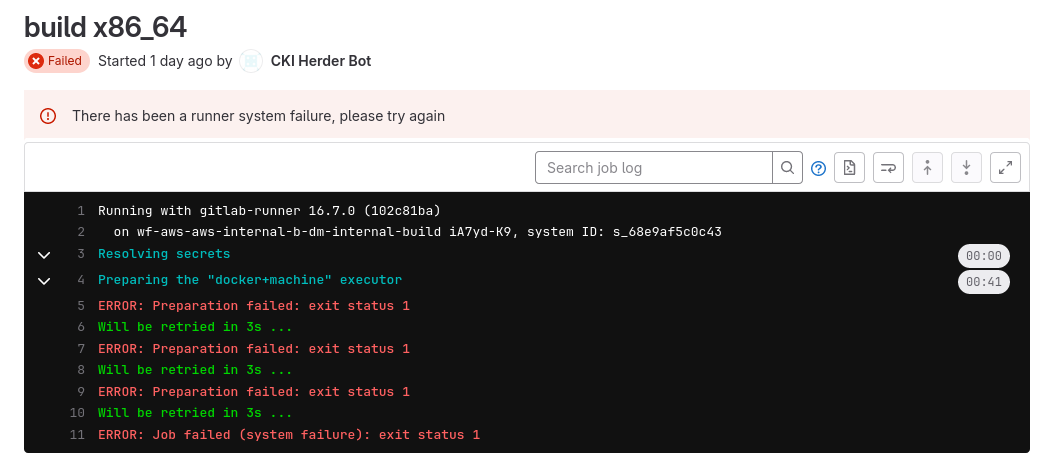Open the job log search help
Viewport: 1054px width, 453px height.
coord(818,168)
